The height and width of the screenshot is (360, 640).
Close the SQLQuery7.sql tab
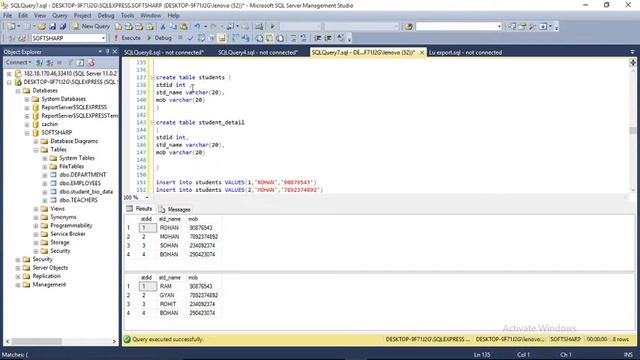pos(422,52)
